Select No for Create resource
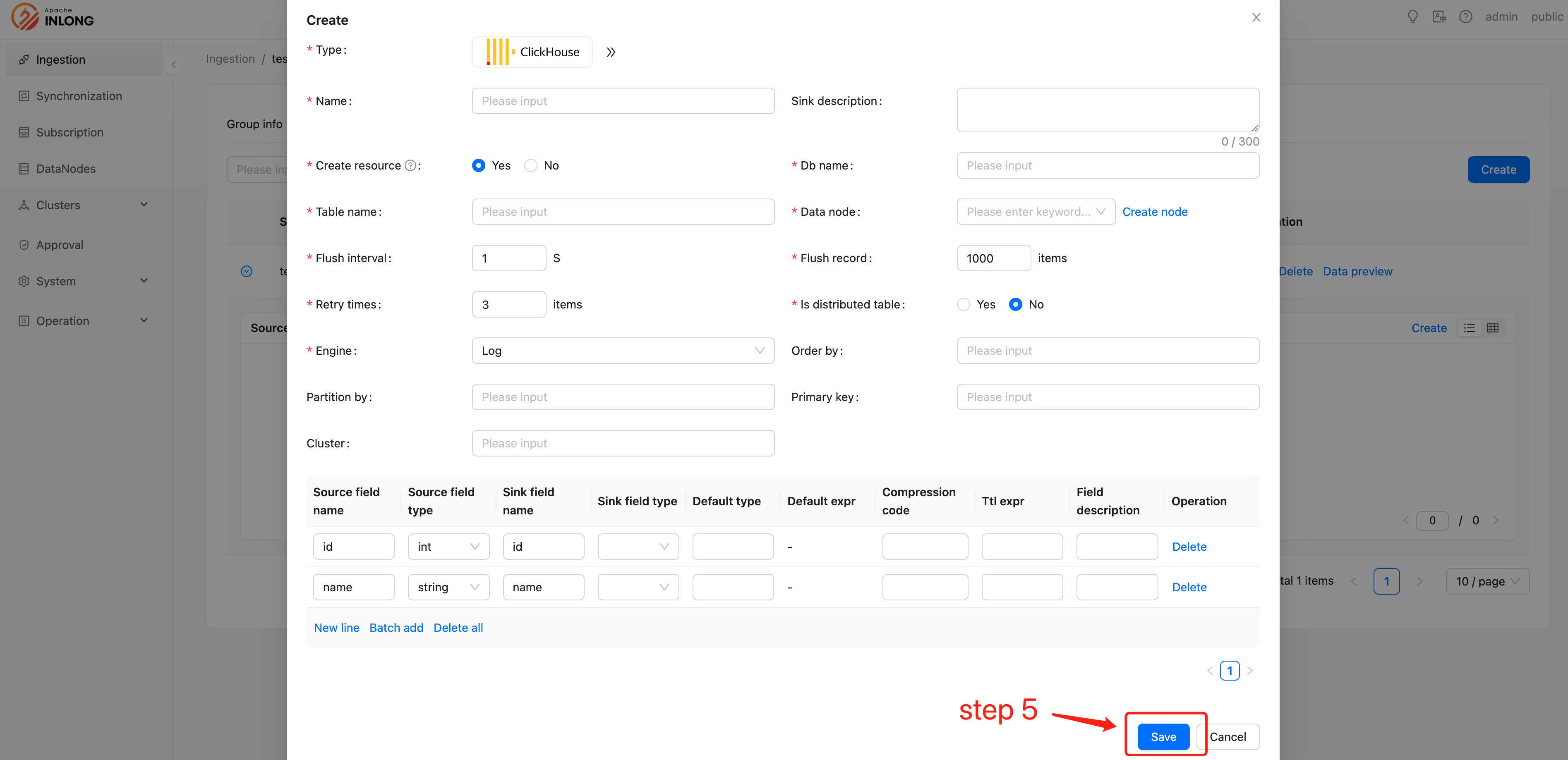This screenshot has width=1568, height=760. [x=530, y=165]
